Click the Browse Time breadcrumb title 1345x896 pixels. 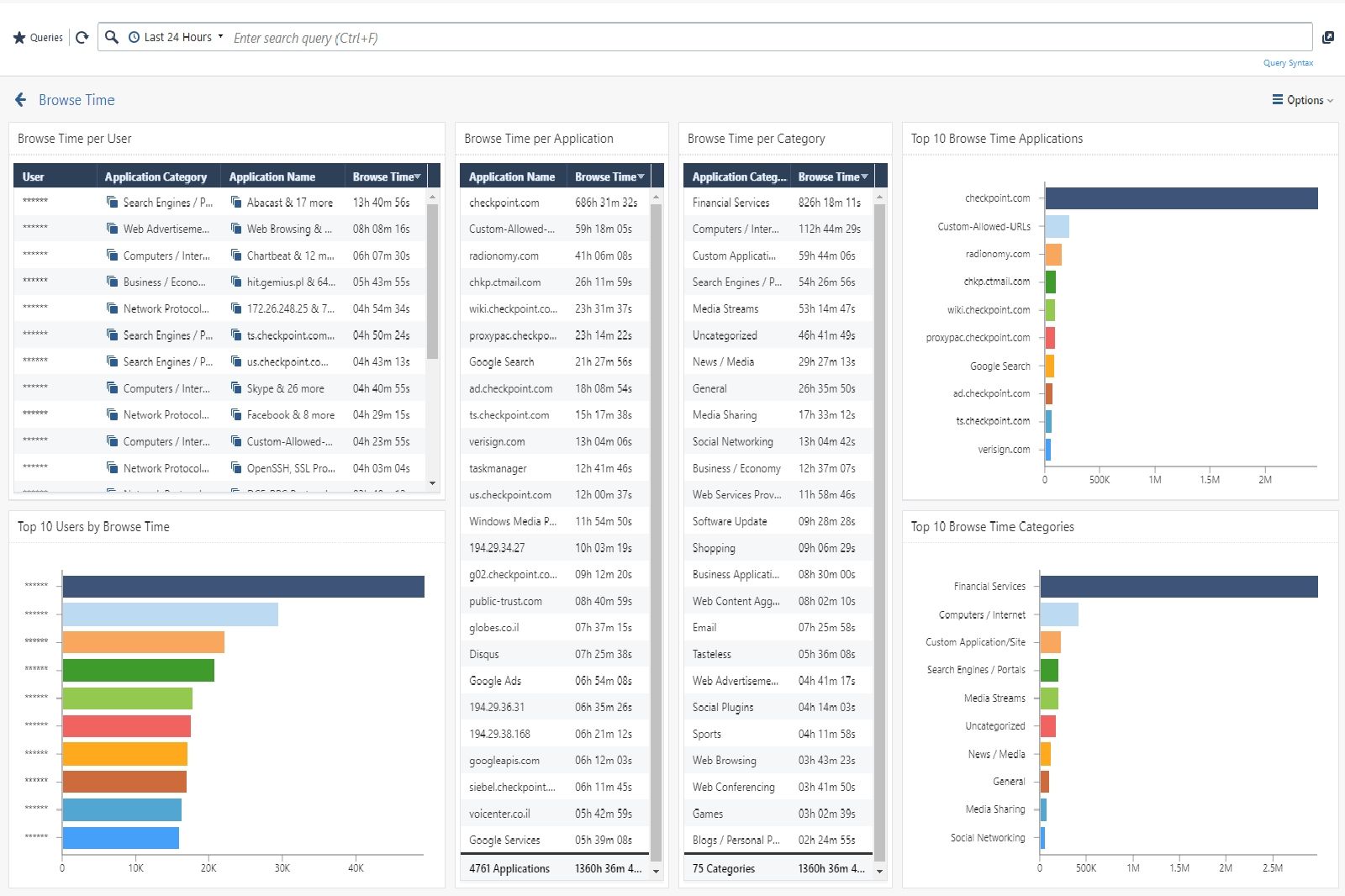[76, 100]
